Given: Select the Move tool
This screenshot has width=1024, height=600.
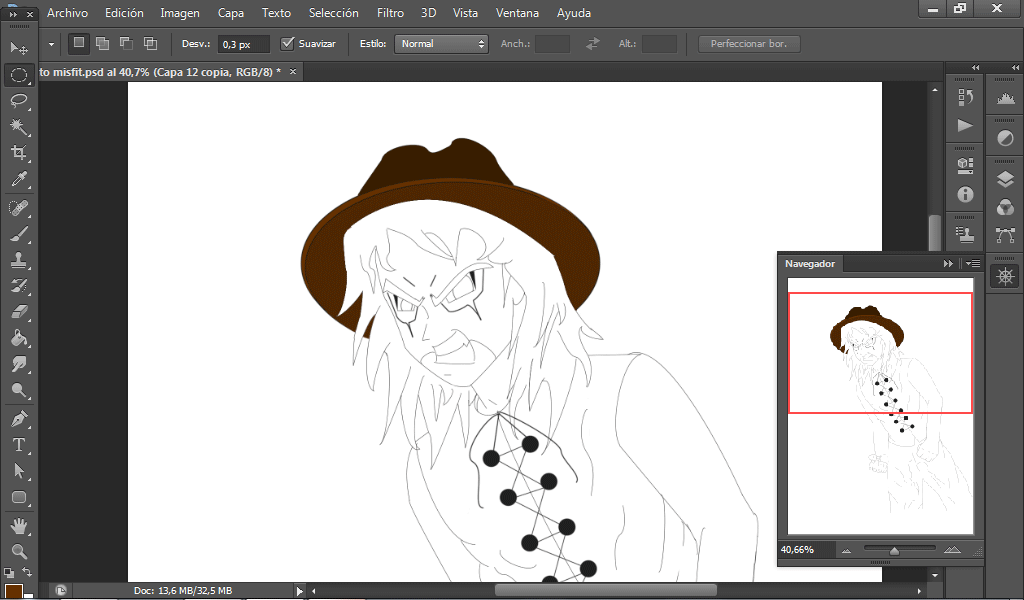Looking at the screenshot, I should (18, 48).
